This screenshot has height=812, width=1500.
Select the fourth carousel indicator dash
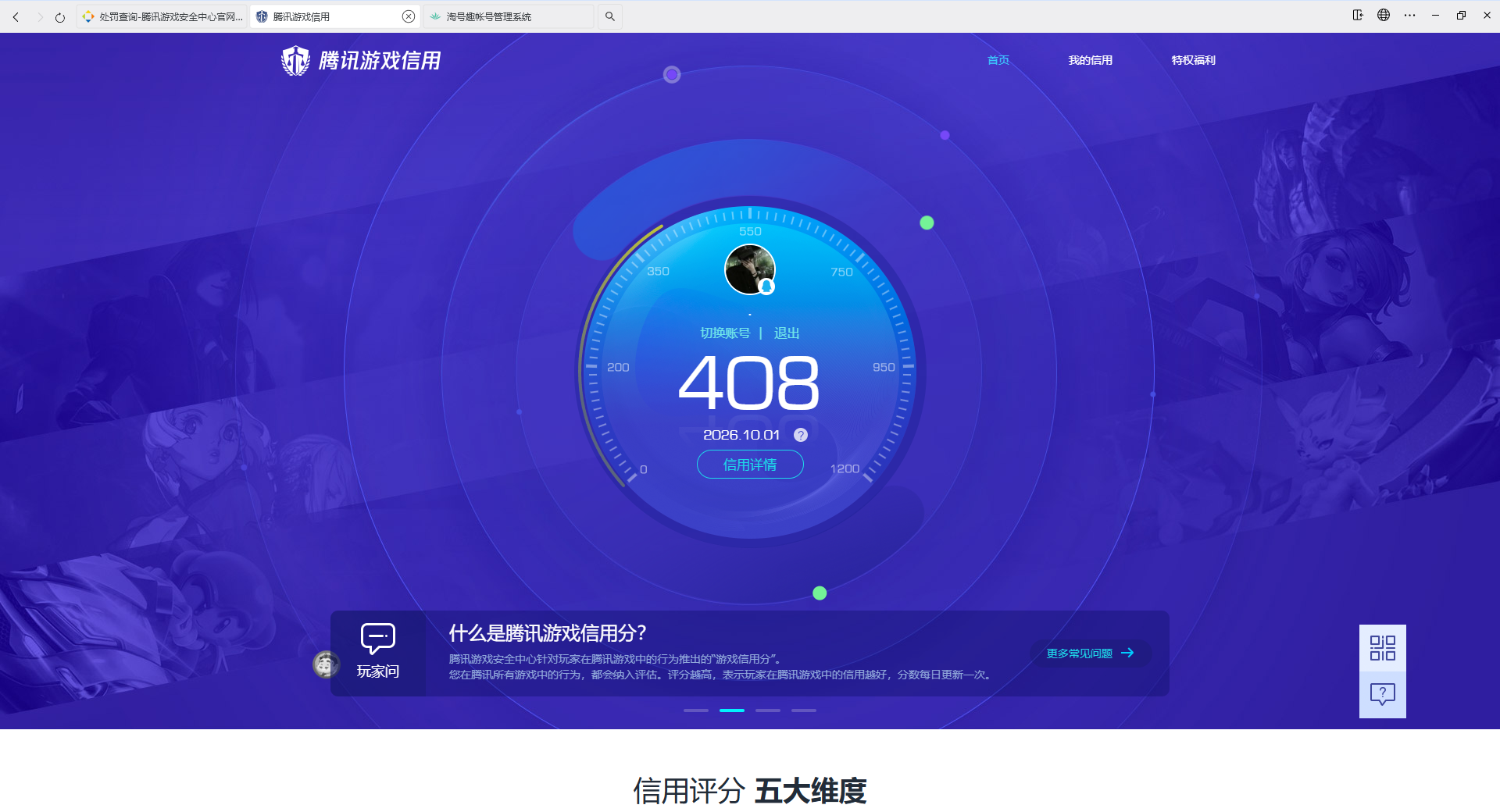pyautogui.click(x=804, y=710)
